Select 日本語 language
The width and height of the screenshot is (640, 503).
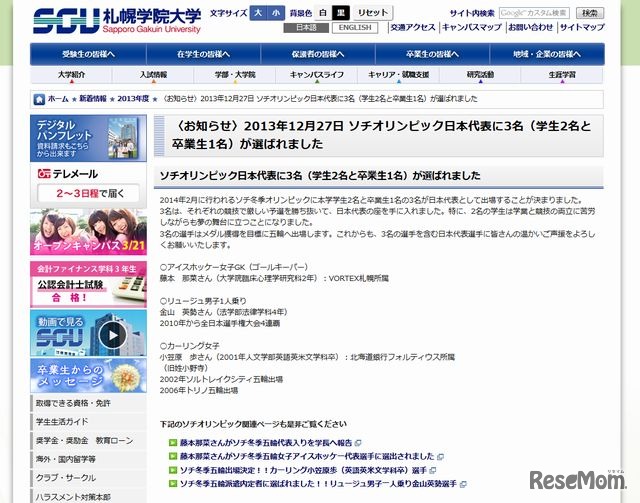306,28
